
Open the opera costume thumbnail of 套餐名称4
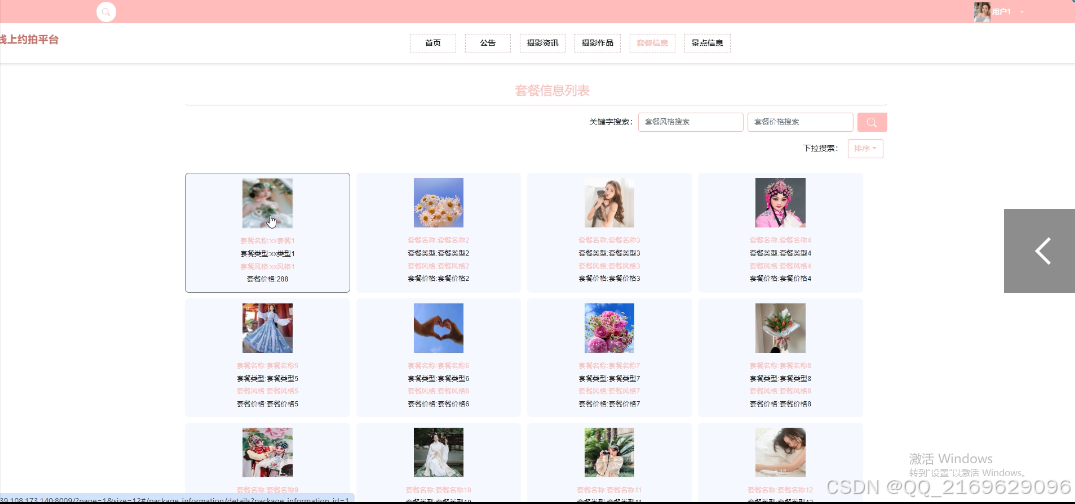(x=780, y=203)
